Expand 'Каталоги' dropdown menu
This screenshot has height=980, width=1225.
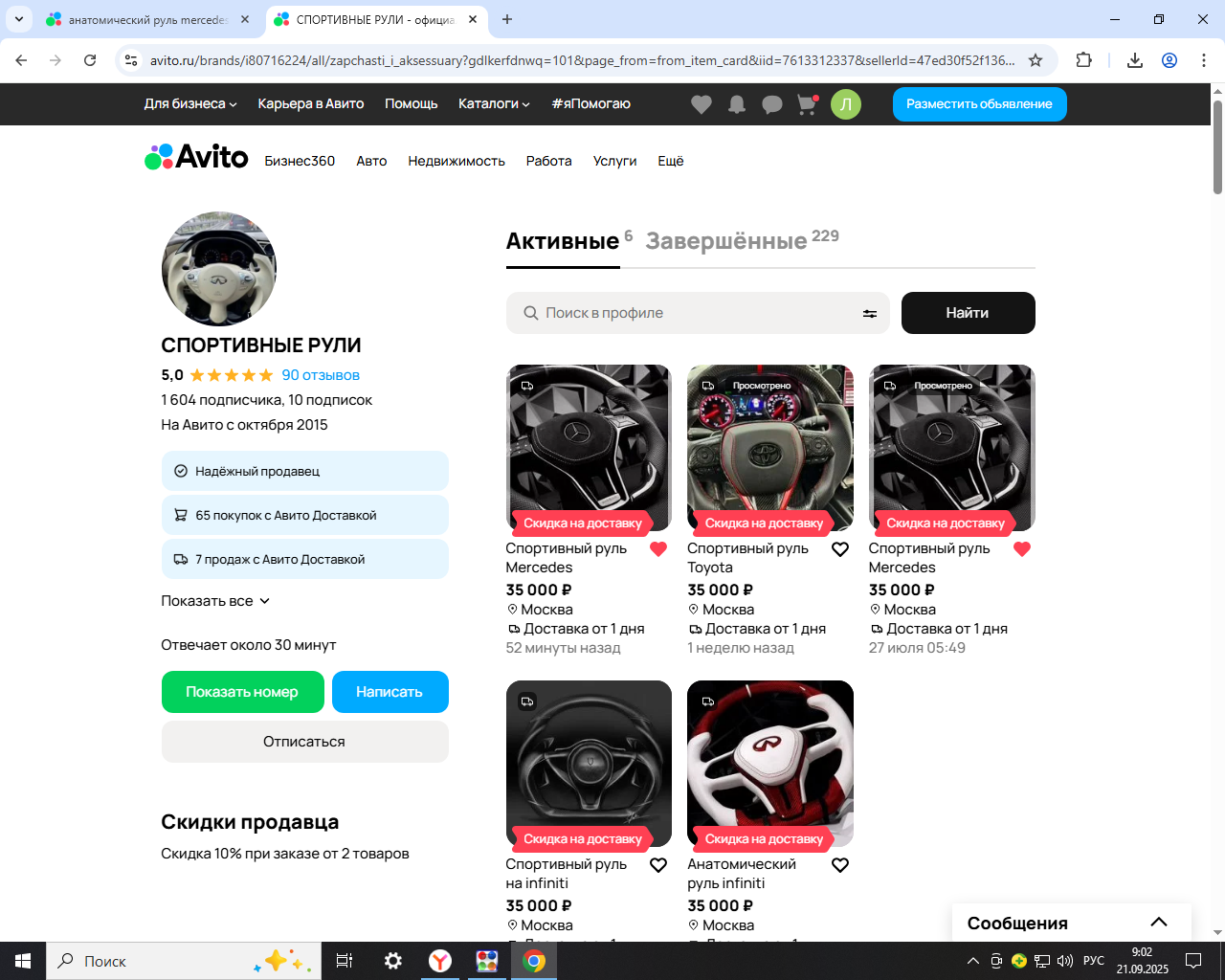click(494, 104)
